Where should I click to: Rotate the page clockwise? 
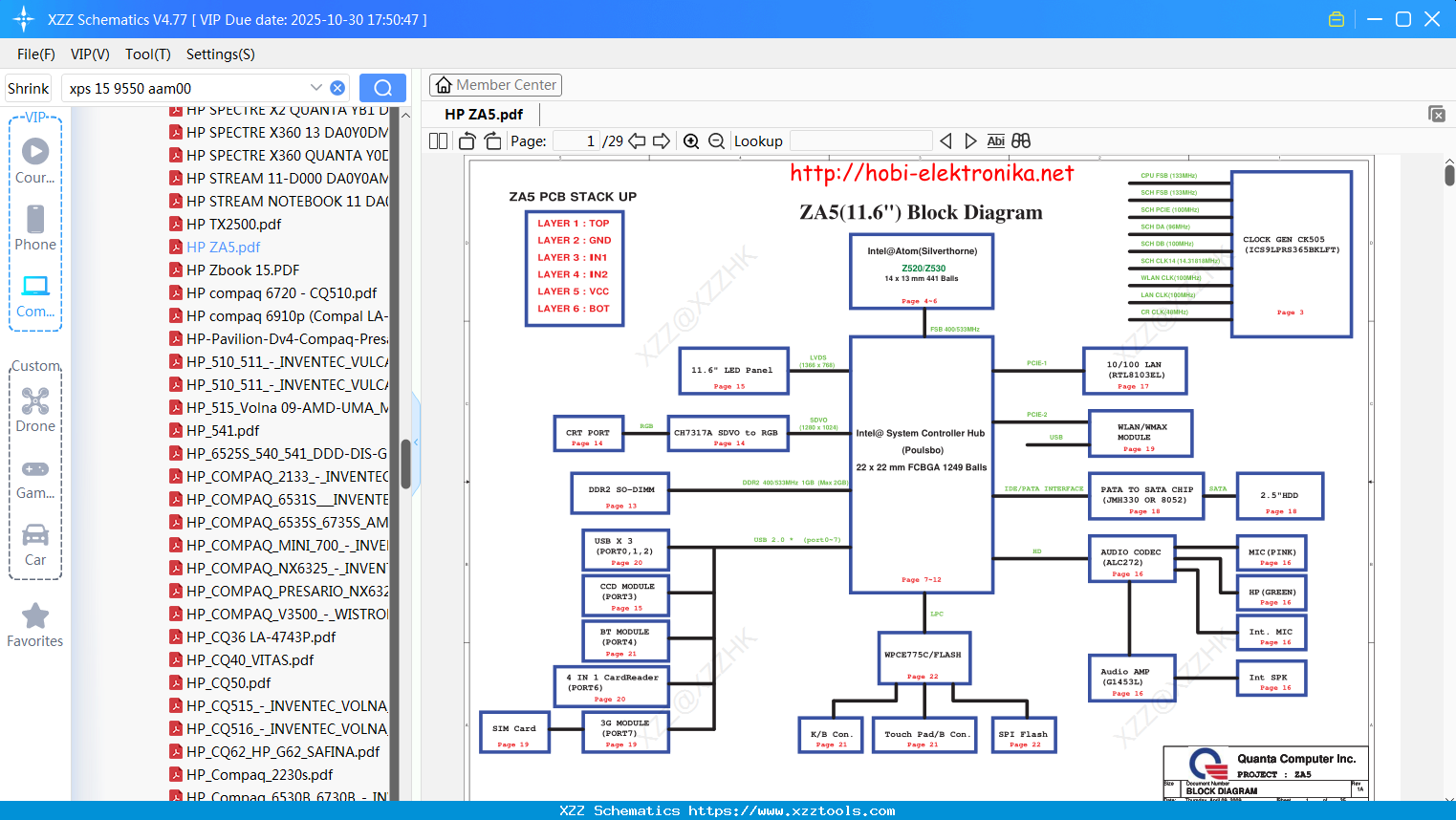click(492, 141)
